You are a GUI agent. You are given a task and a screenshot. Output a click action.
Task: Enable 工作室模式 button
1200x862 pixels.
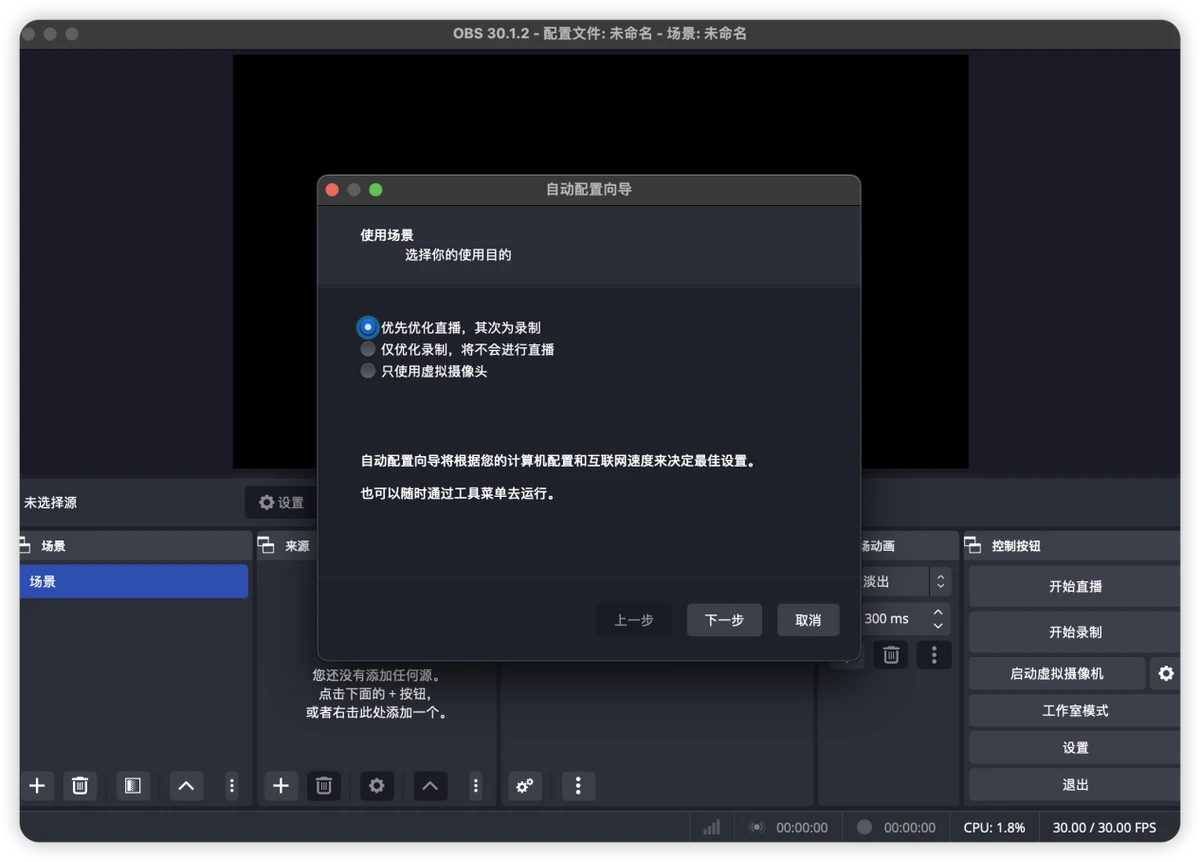click(1075, 711)
